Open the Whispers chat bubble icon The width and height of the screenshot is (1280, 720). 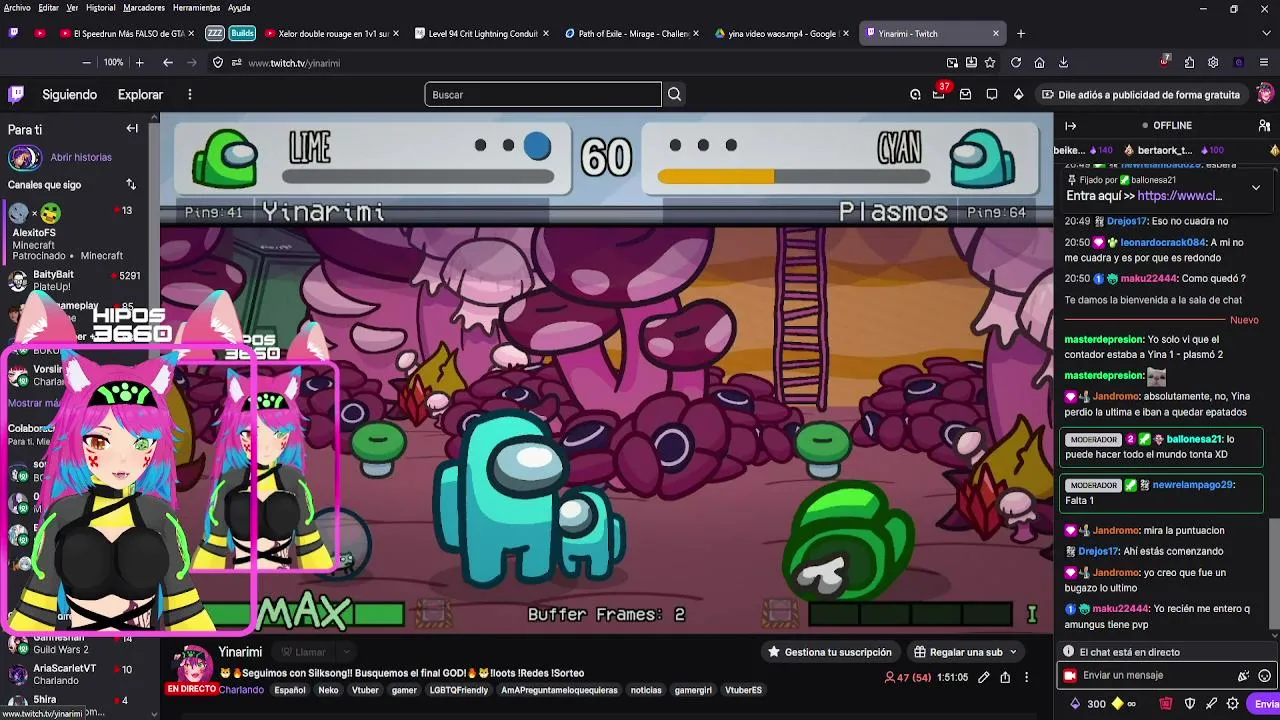coord(991,94)
